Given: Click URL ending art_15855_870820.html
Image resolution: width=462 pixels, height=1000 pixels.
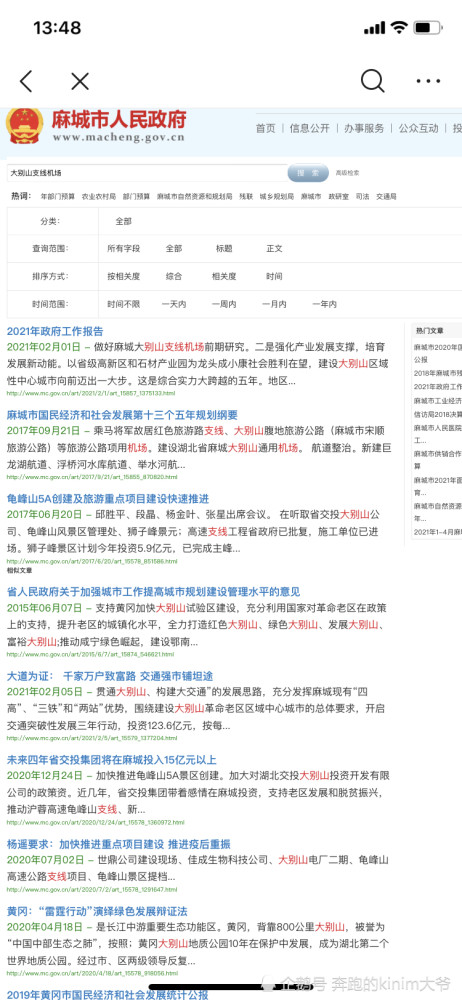Looking at the screenshot, I should (x=92, y=477).
